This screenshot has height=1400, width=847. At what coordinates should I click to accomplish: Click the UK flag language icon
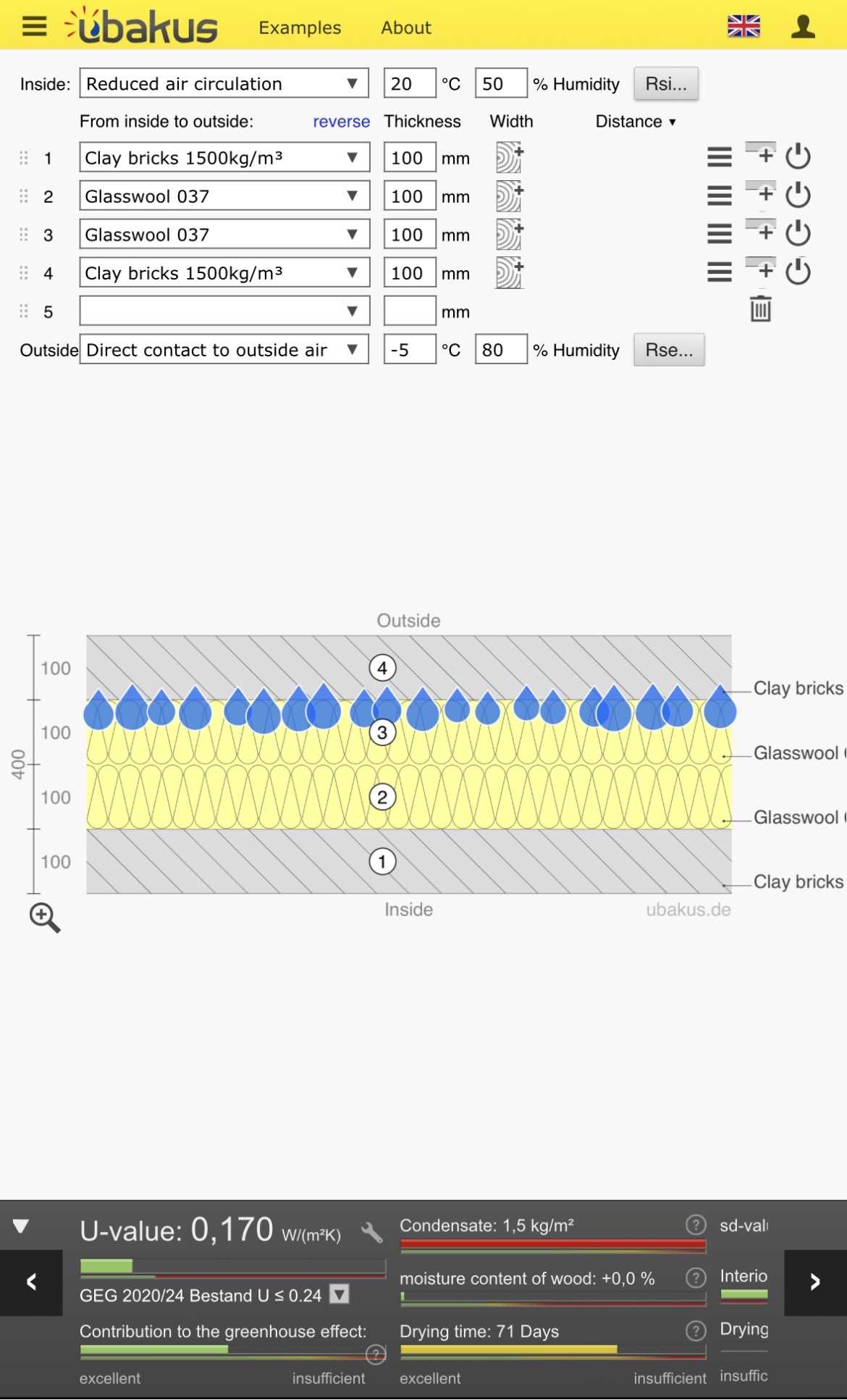[743, 27]
